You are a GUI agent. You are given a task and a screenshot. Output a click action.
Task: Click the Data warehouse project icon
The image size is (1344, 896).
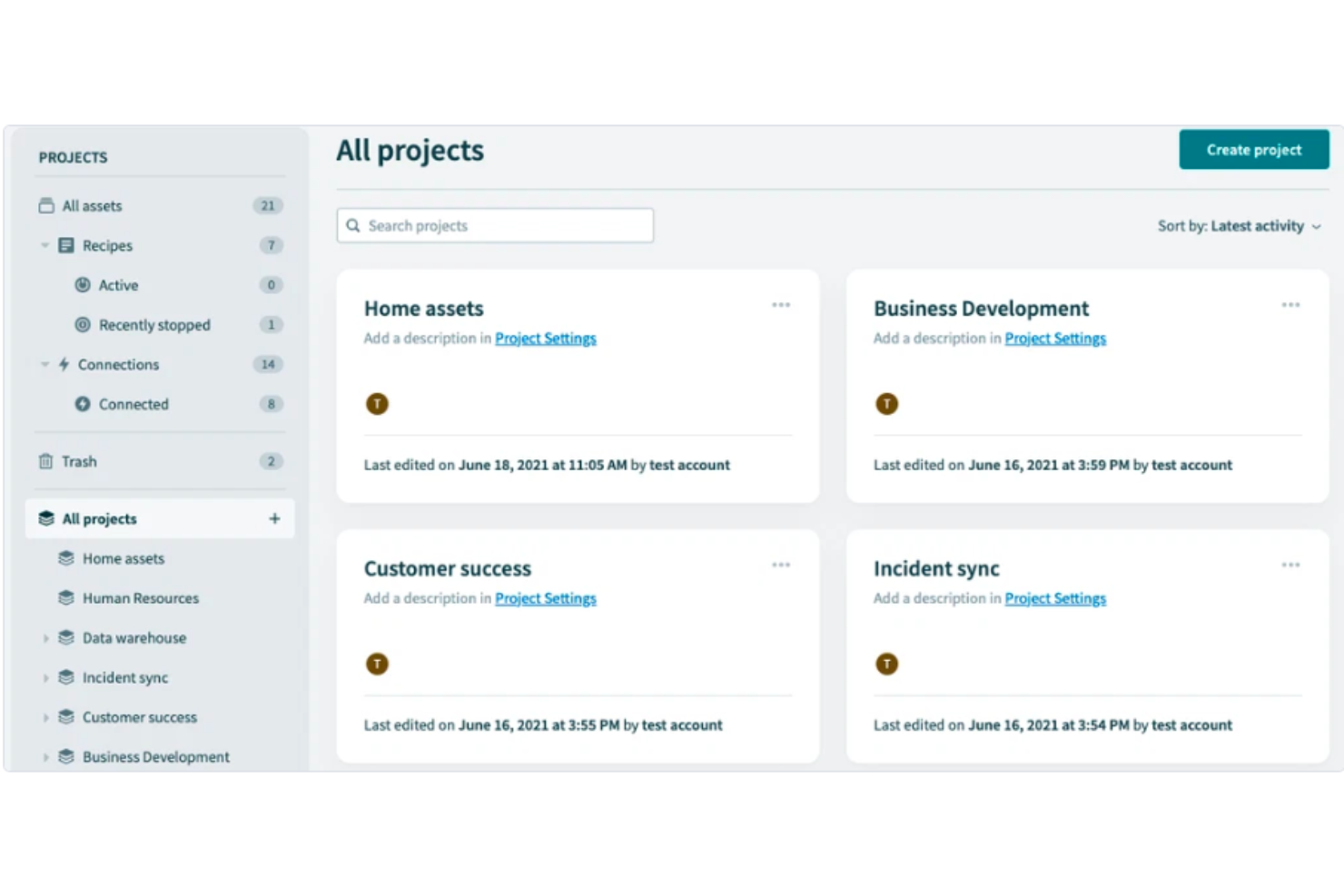coord(65,637)
